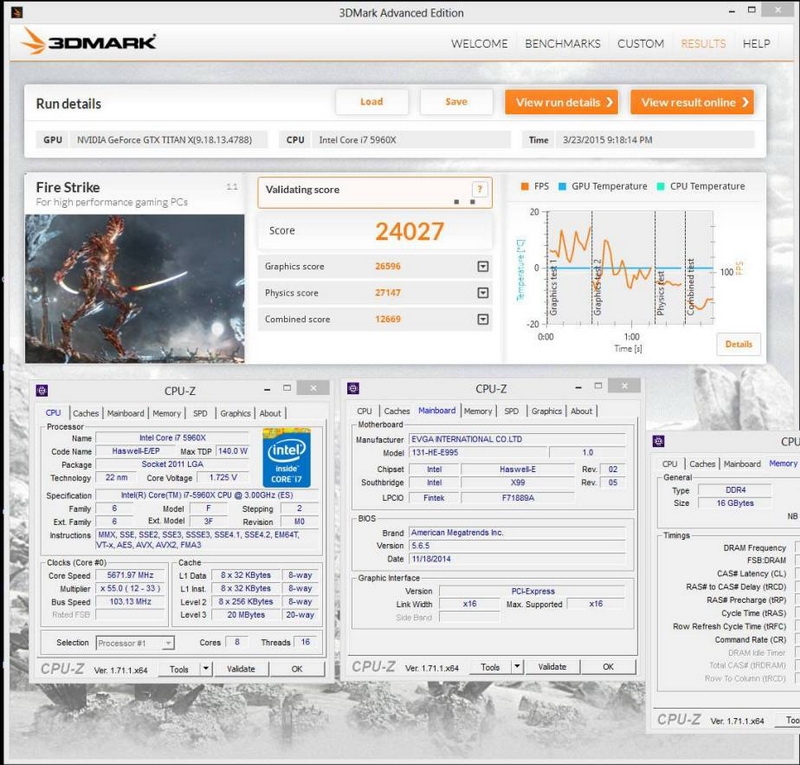
Task: Click Core Speed value 5671.97 MHz
Action: coord(130,575)
